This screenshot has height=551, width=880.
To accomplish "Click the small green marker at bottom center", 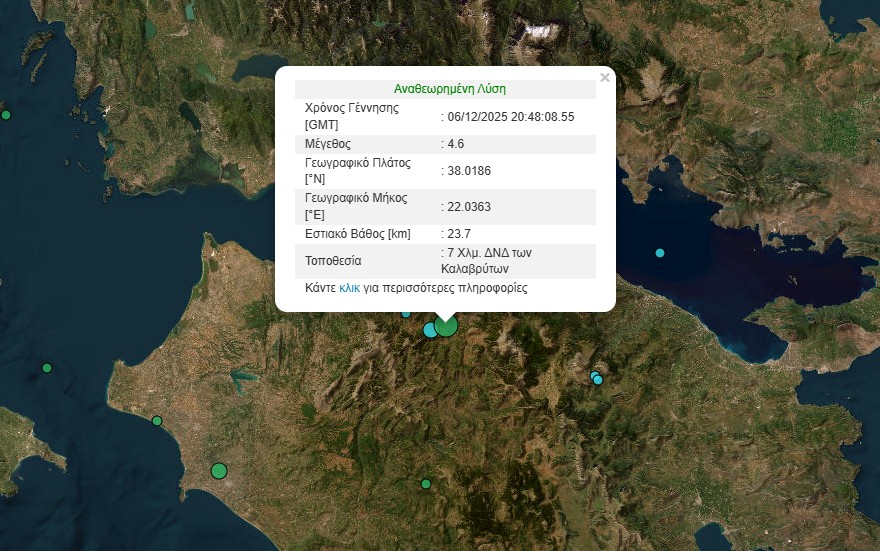I will pyautogui.click(x=426, y=484).
